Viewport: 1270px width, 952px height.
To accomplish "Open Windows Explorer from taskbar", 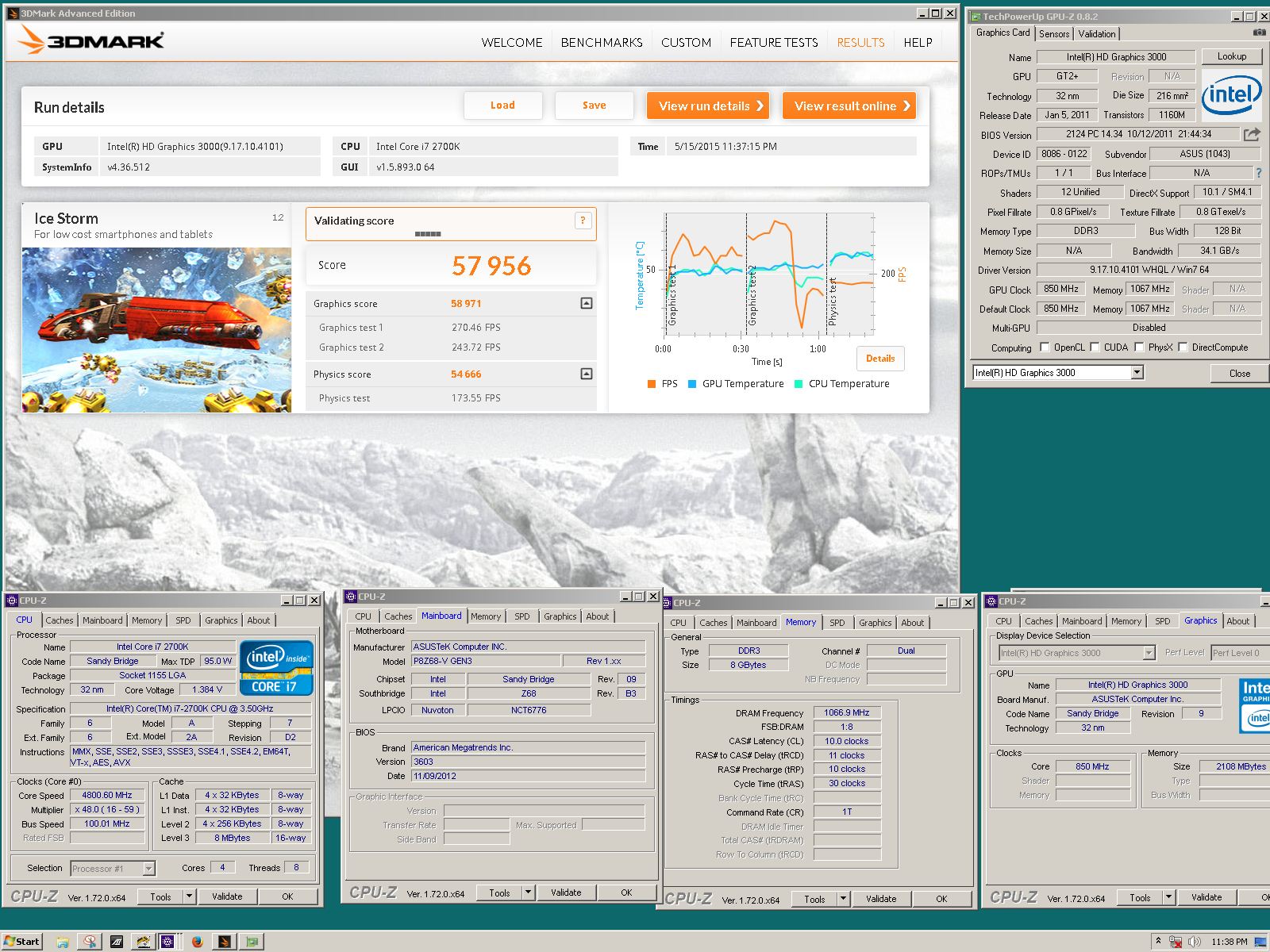I will pos(62,942).
